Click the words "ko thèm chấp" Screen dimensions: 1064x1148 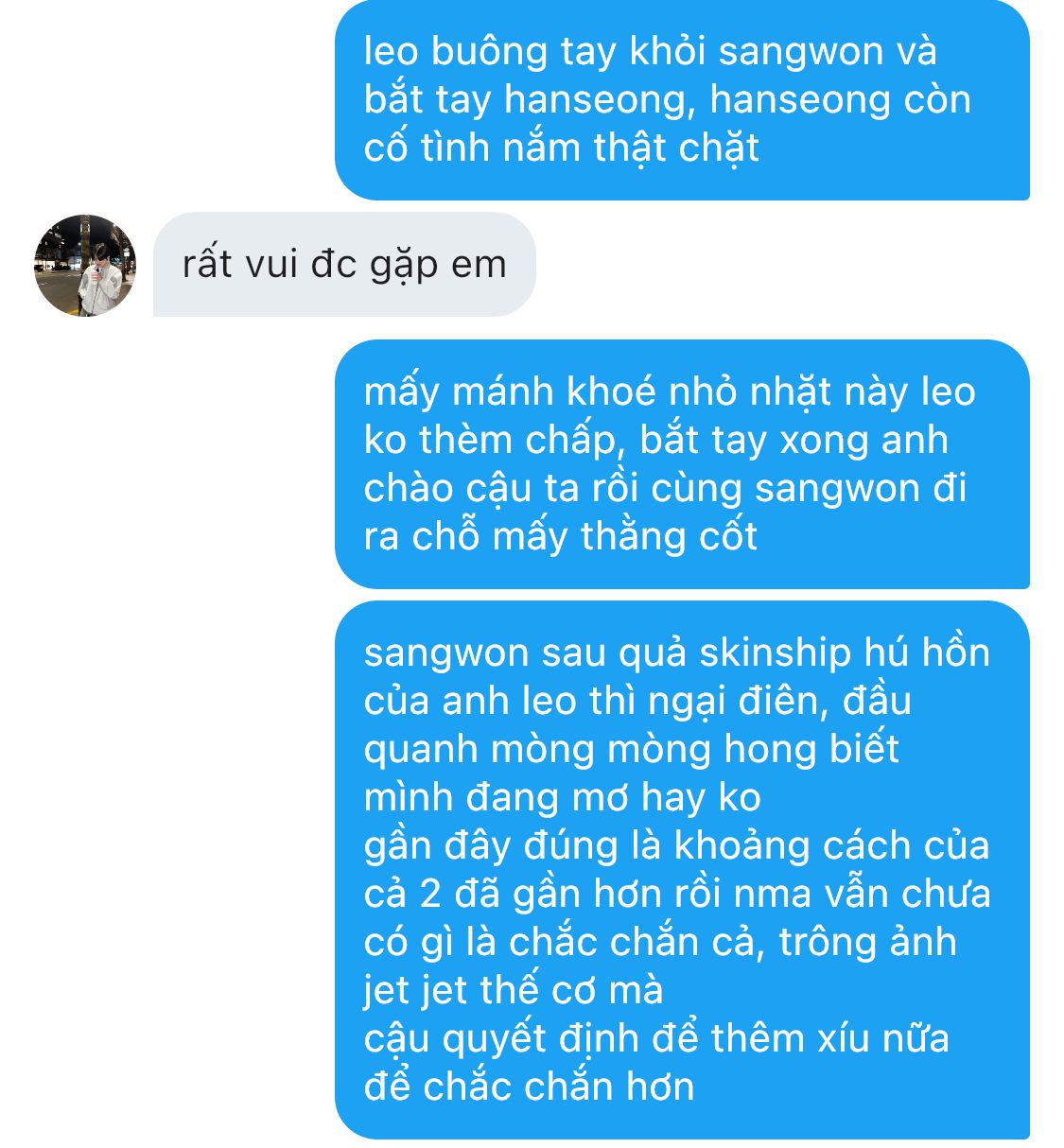tap(489, 440)
